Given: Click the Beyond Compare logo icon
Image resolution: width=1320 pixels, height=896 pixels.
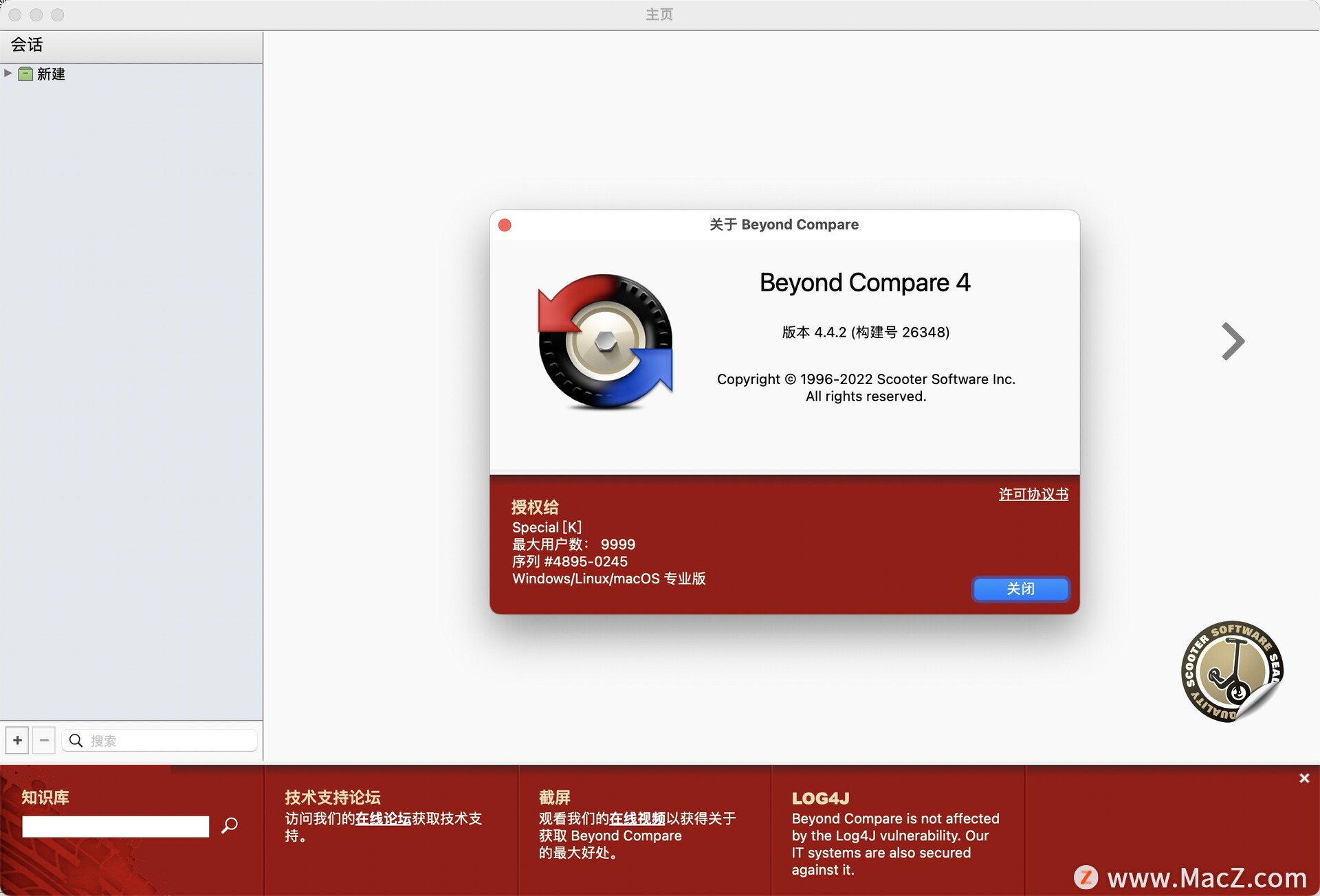Looking at the screenshot, I should 605,341.
